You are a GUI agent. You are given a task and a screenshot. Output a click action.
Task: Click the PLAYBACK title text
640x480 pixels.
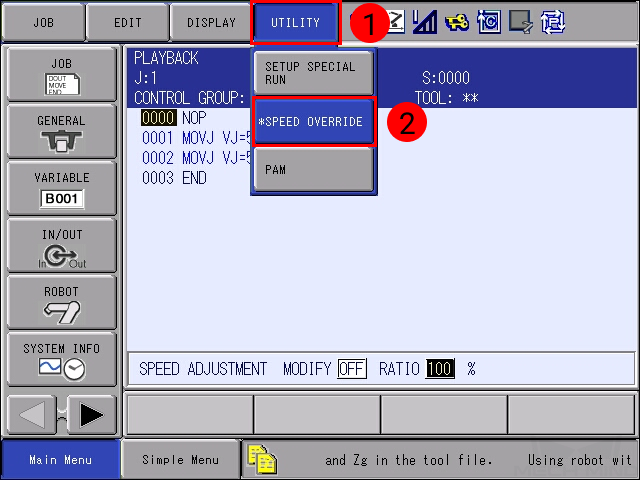166,58
